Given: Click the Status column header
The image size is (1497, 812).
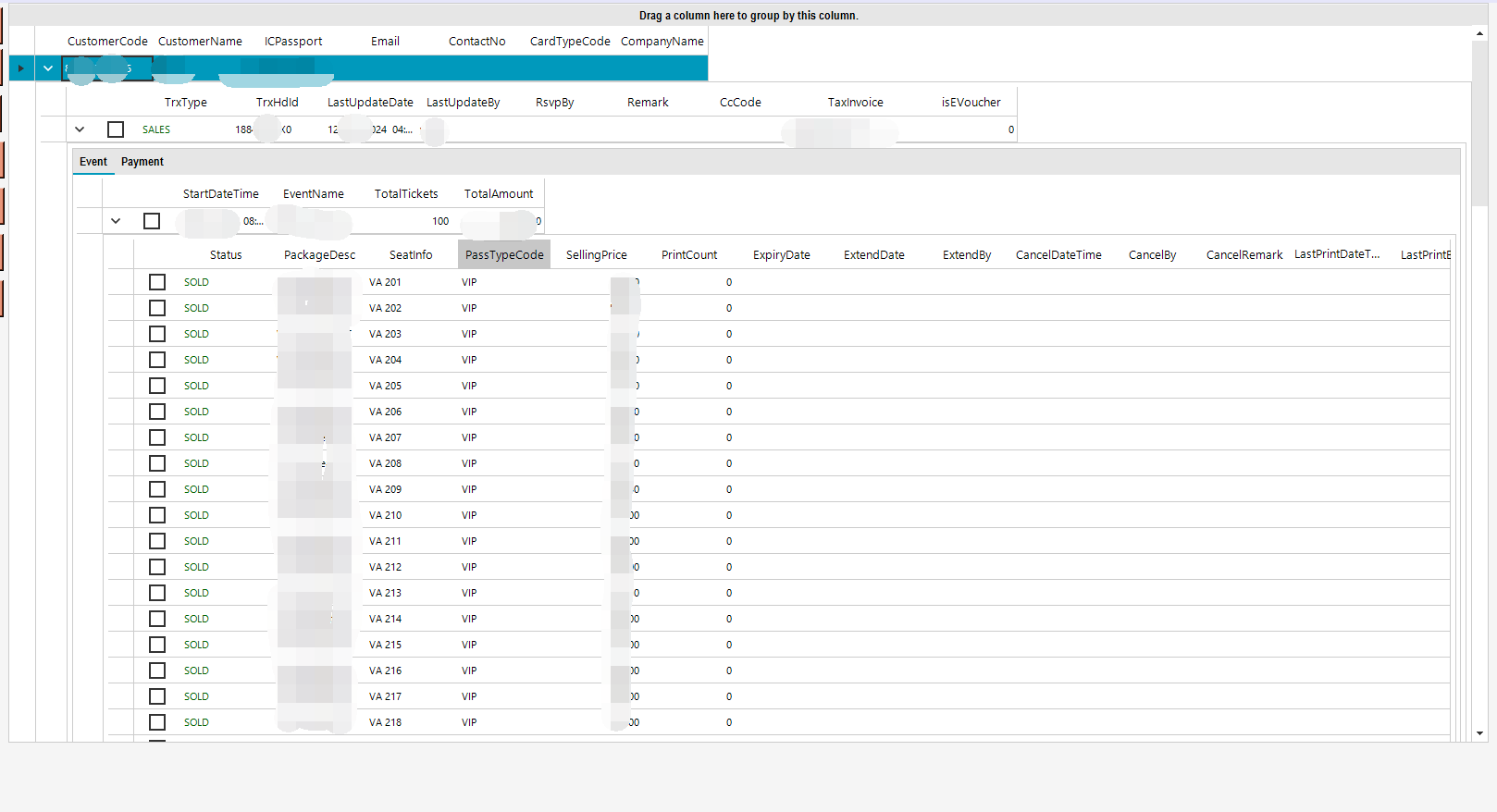Looking at the screenshot, I should 226,255.
